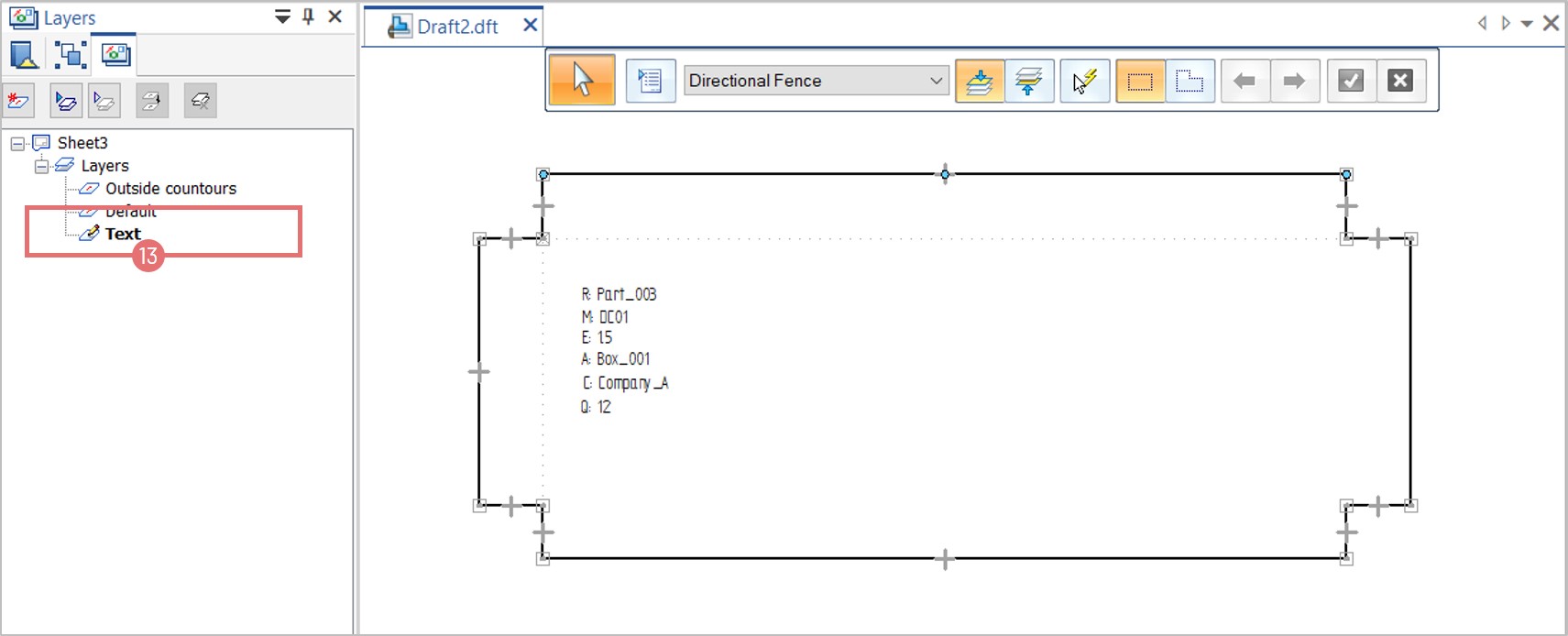Click the QuickPick lightning cursor icon

(1085, 81)
